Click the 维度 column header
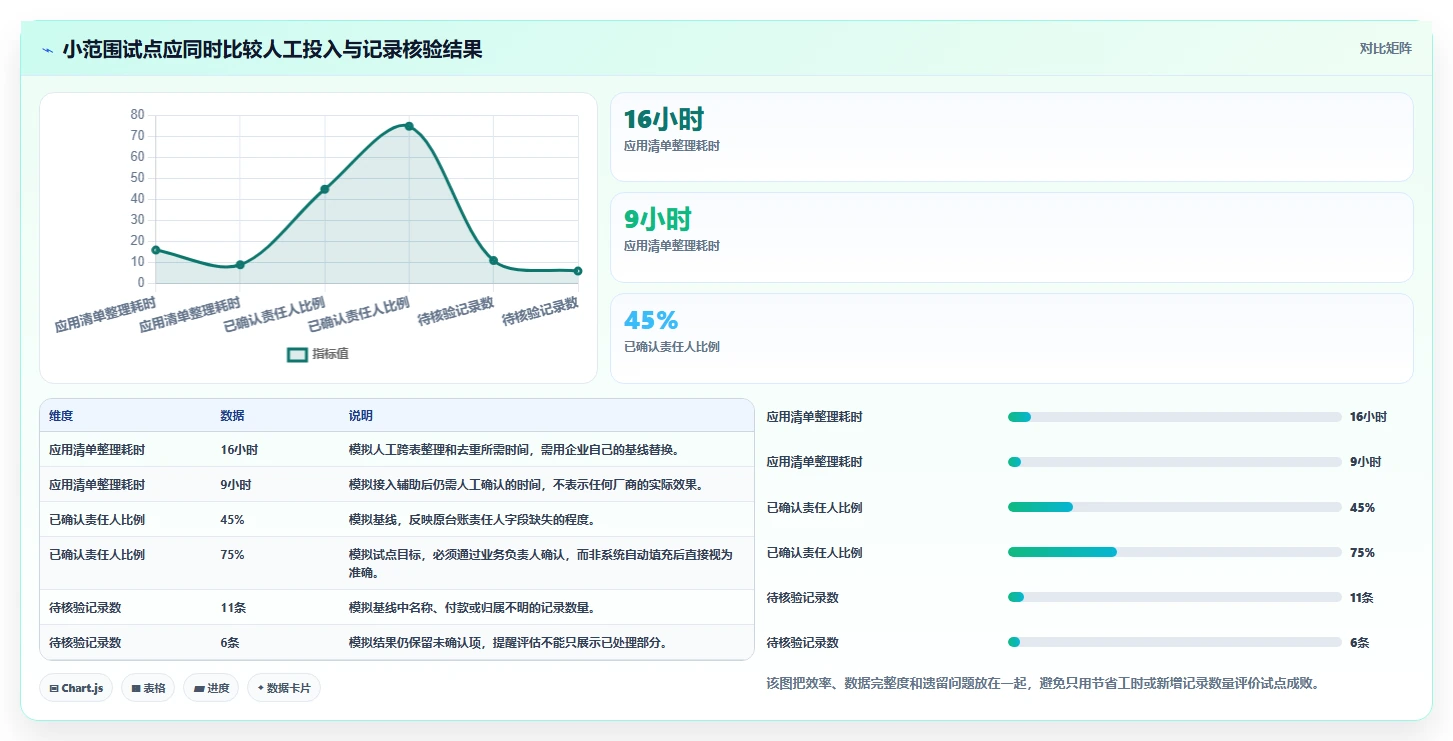Viewport: 1453px width, 741px height. [61, 416]
